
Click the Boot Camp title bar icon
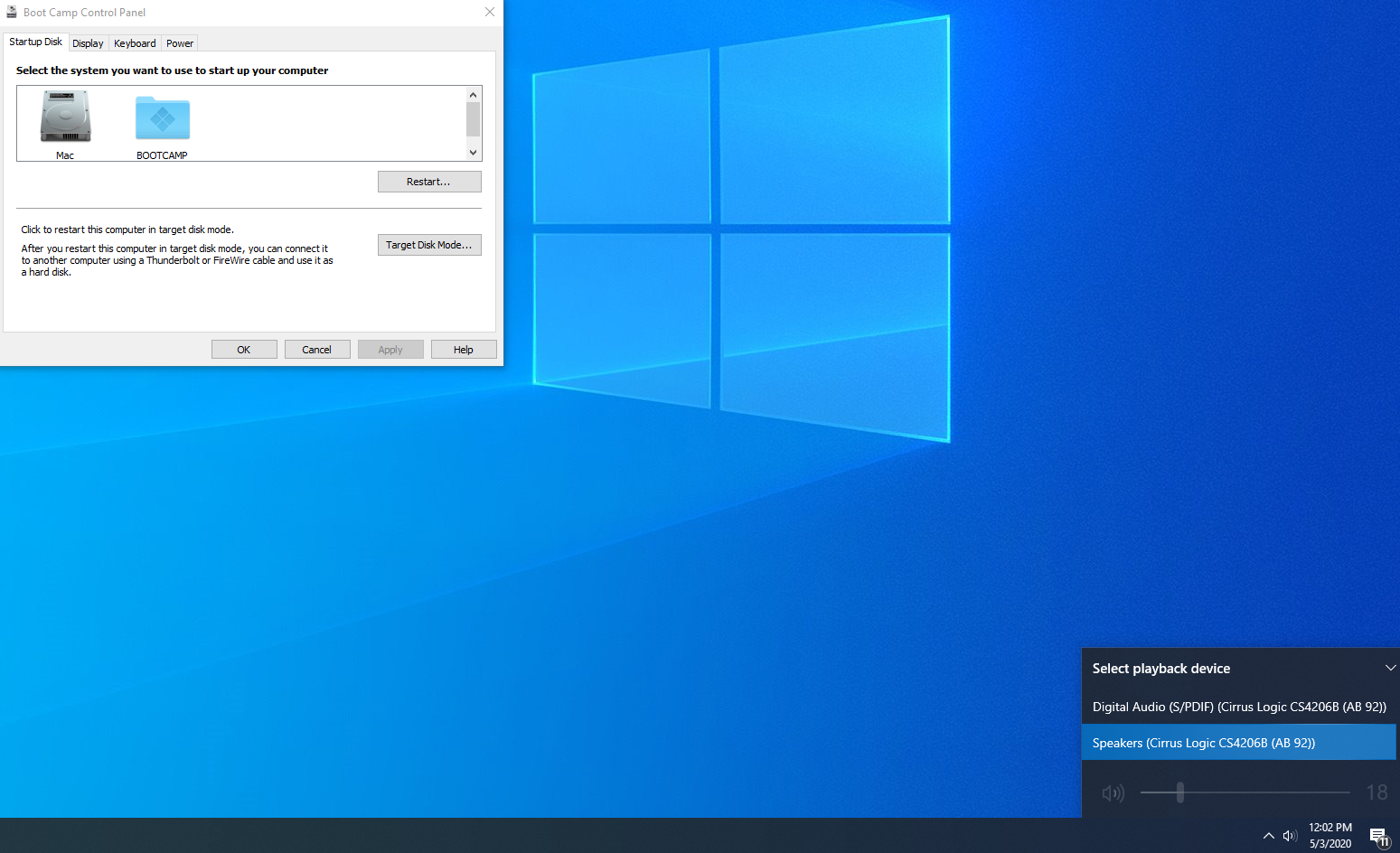coord(12,12)
